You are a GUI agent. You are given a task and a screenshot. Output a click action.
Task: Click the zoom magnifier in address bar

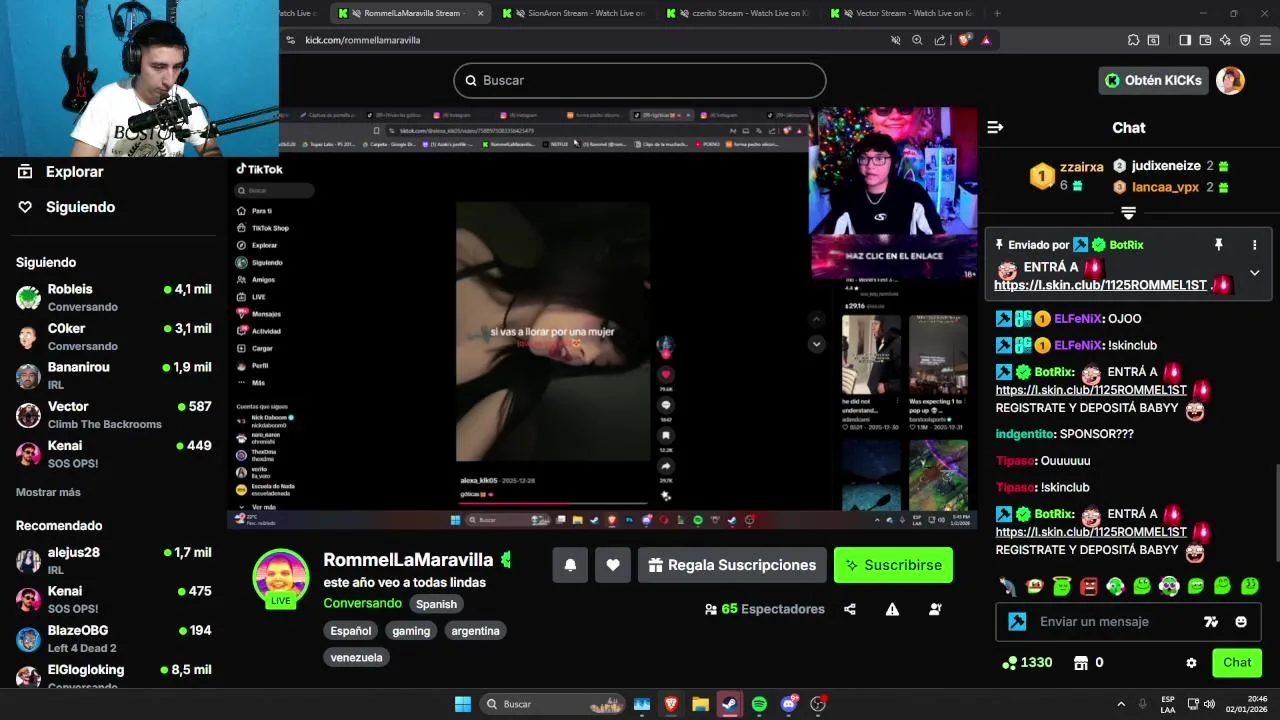point(917,40)
